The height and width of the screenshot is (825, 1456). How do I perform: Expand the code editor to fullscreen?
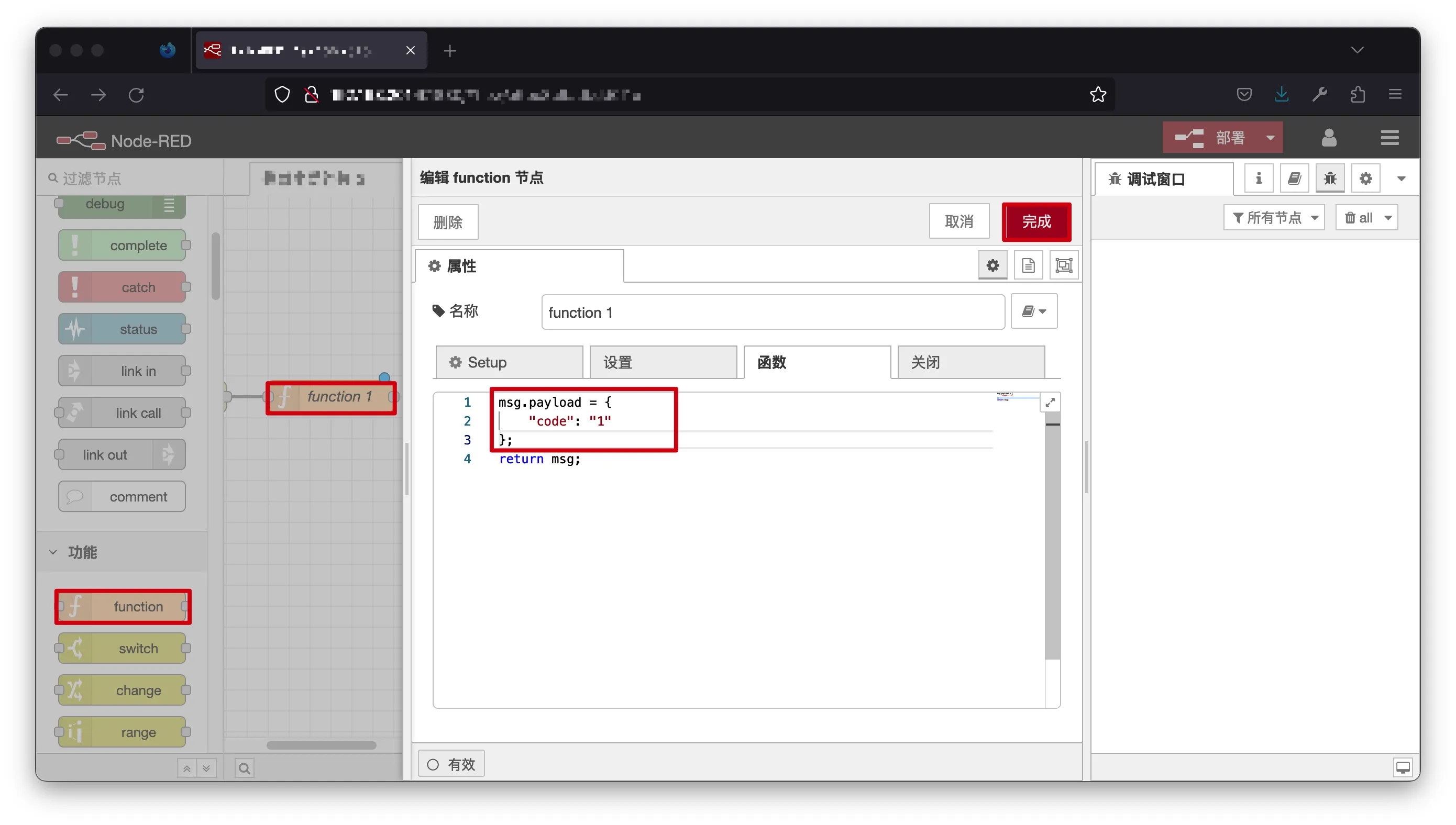pyautogui.click(x=1050, y=403)
